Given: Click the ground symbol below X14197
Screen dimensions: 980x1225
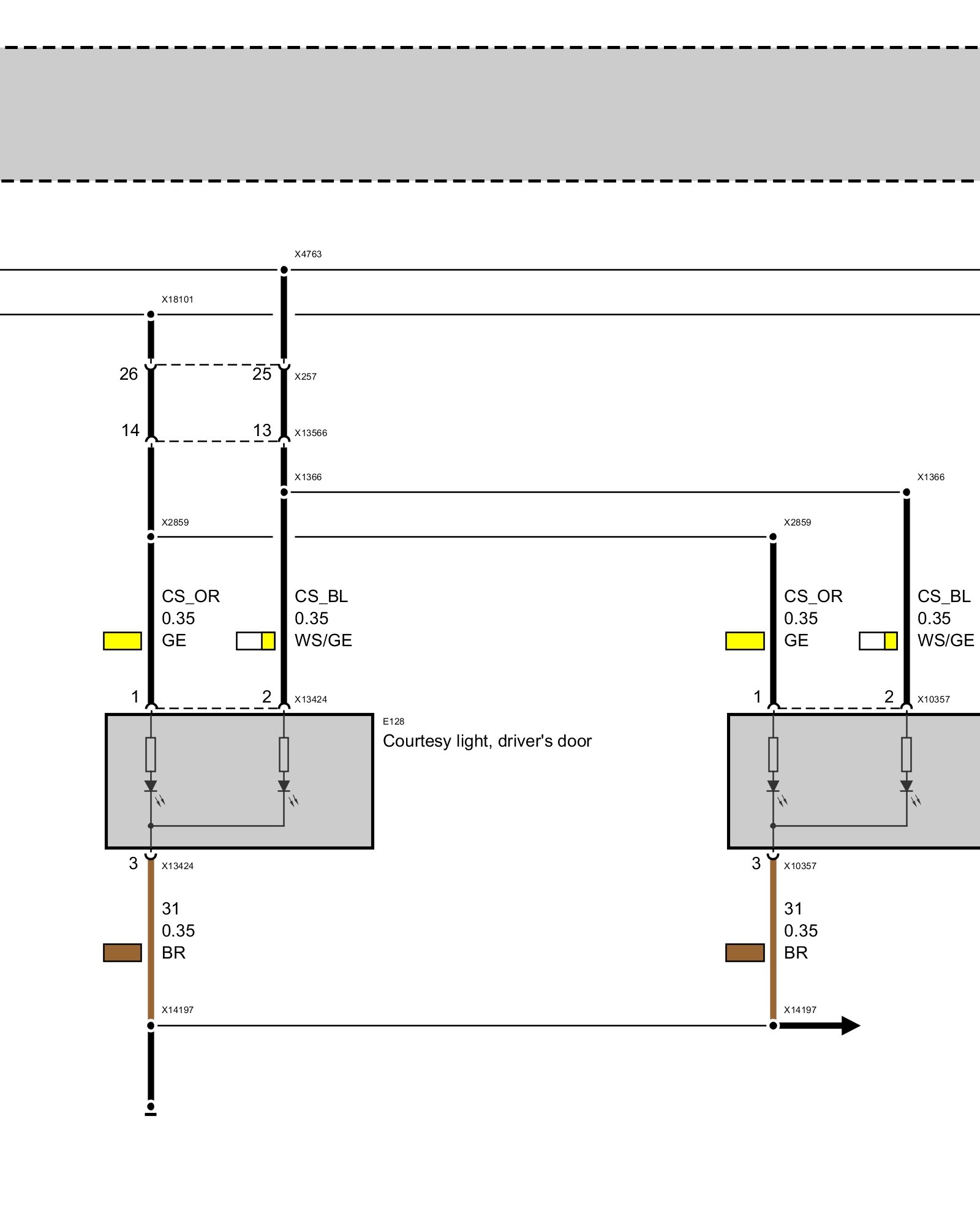Looking at the screenshot, I should click(151, 1111).
